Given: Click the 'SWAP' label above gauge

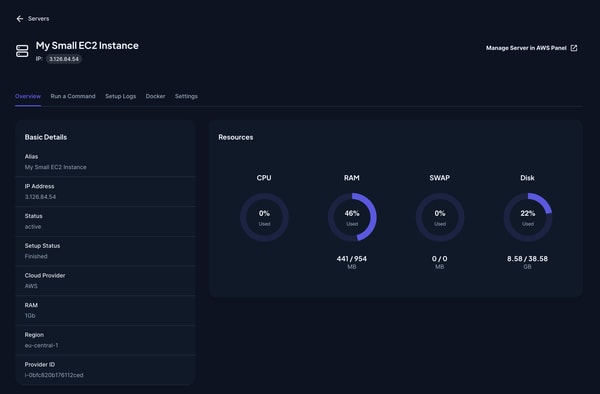Looking at the screenshot, I should point(440,178).
